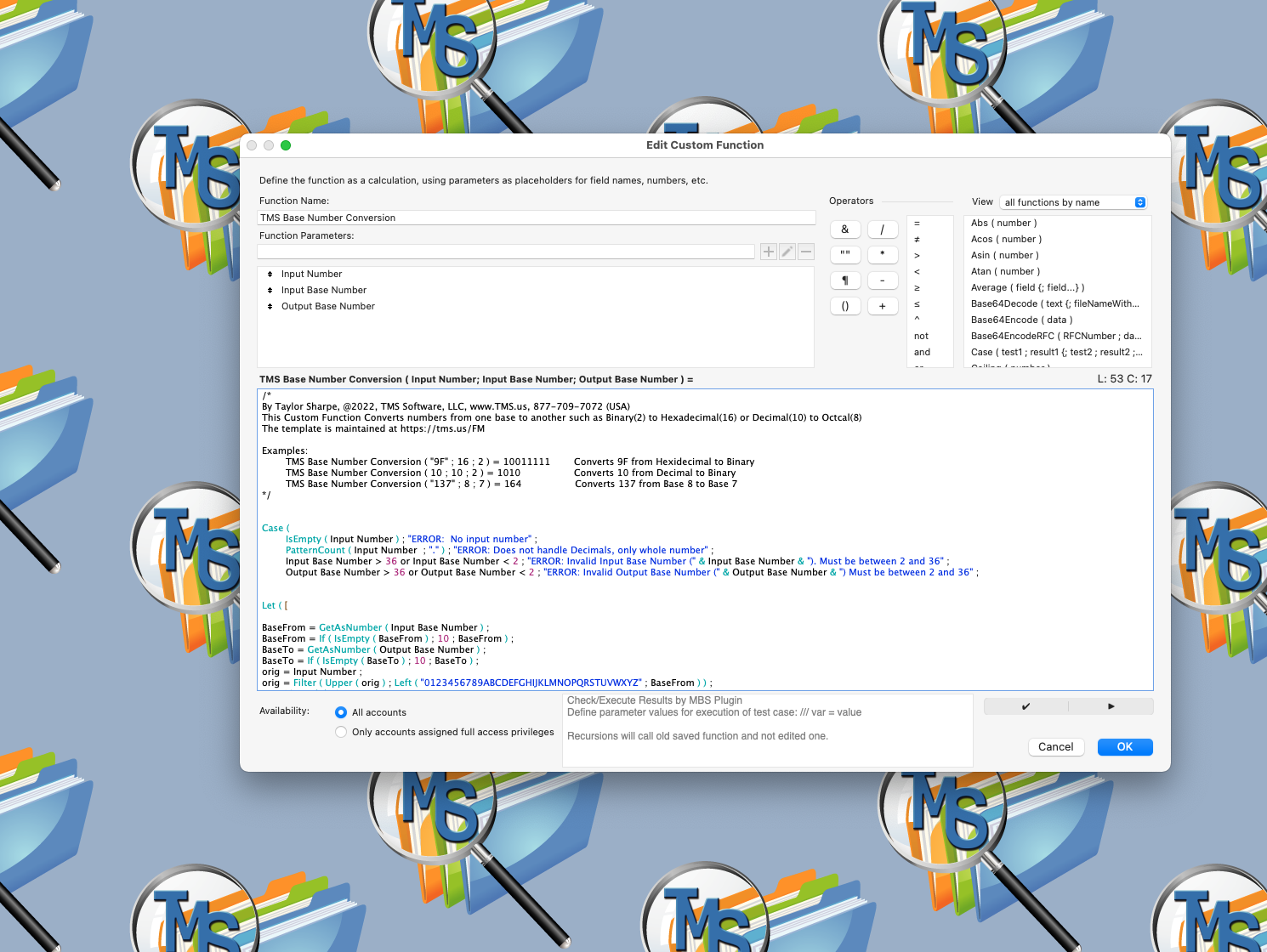Select Acos ( number ) function
Screen dimensions: 1267x952
(1058, 240)
